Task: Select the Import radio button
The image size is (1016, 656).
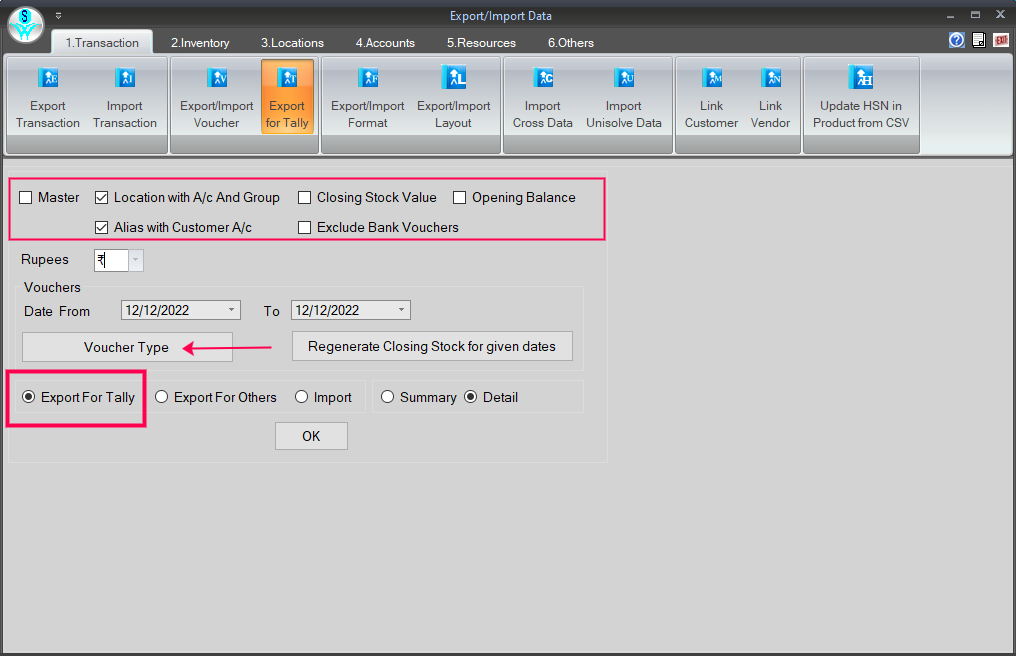Action: coord(301,397)
